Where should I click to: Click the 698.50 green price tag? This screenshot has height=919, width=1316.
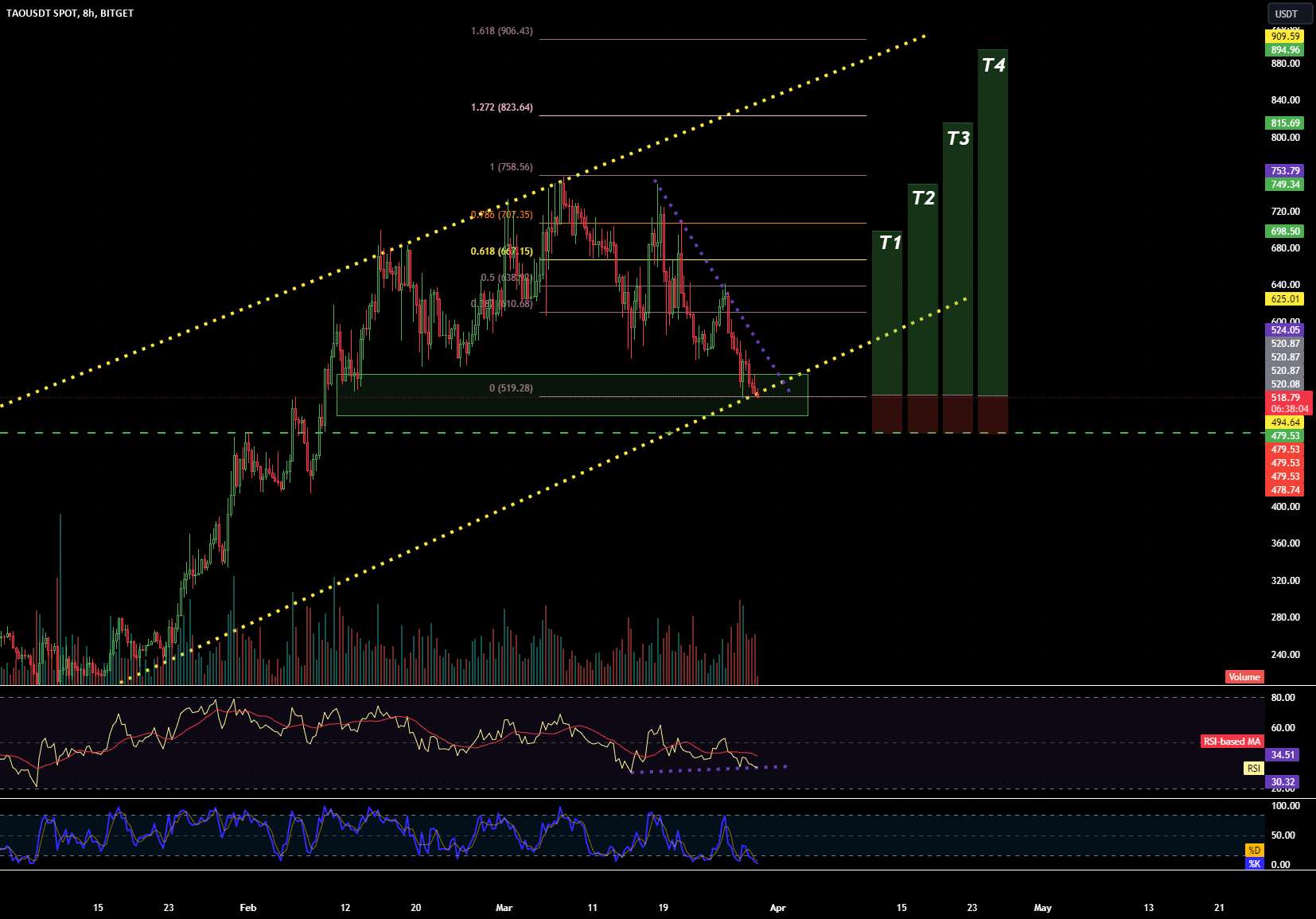(1285, 232)
